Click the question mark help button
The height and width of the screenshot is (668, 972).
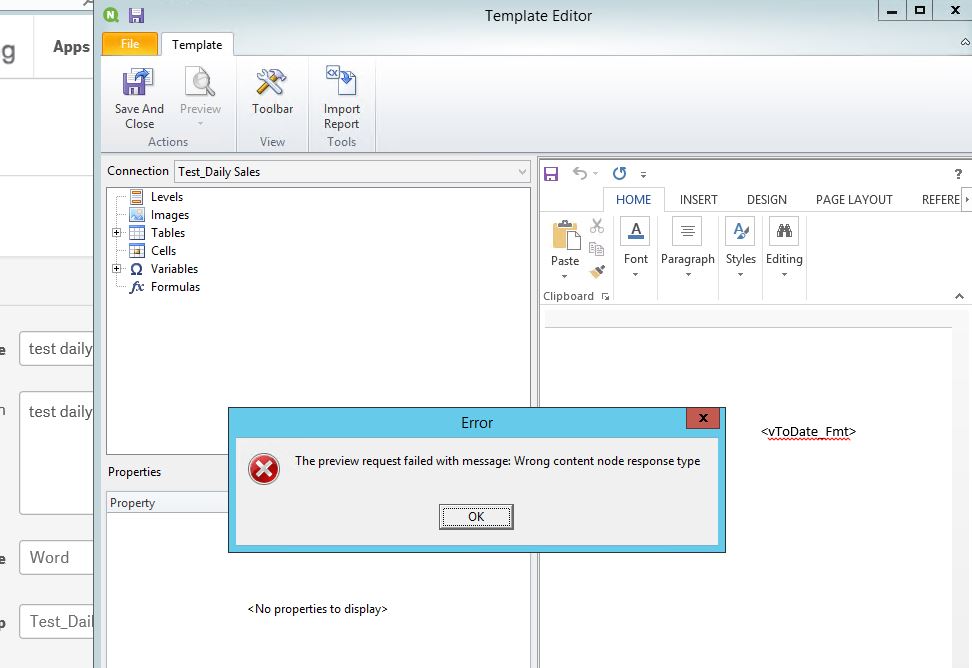(957, 173)
